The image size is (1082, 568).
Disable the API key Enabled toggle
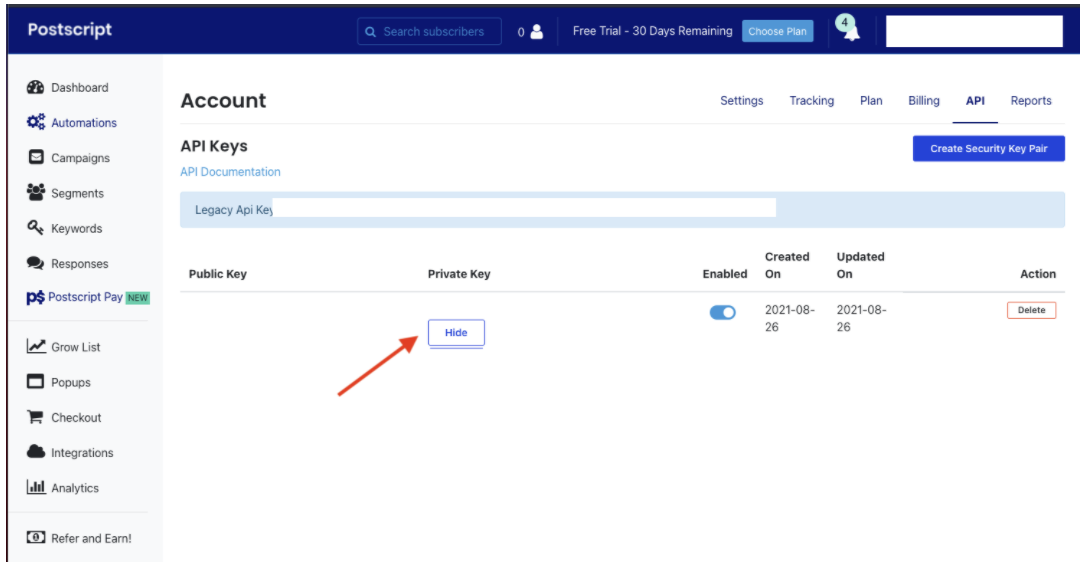pos(722,313)
